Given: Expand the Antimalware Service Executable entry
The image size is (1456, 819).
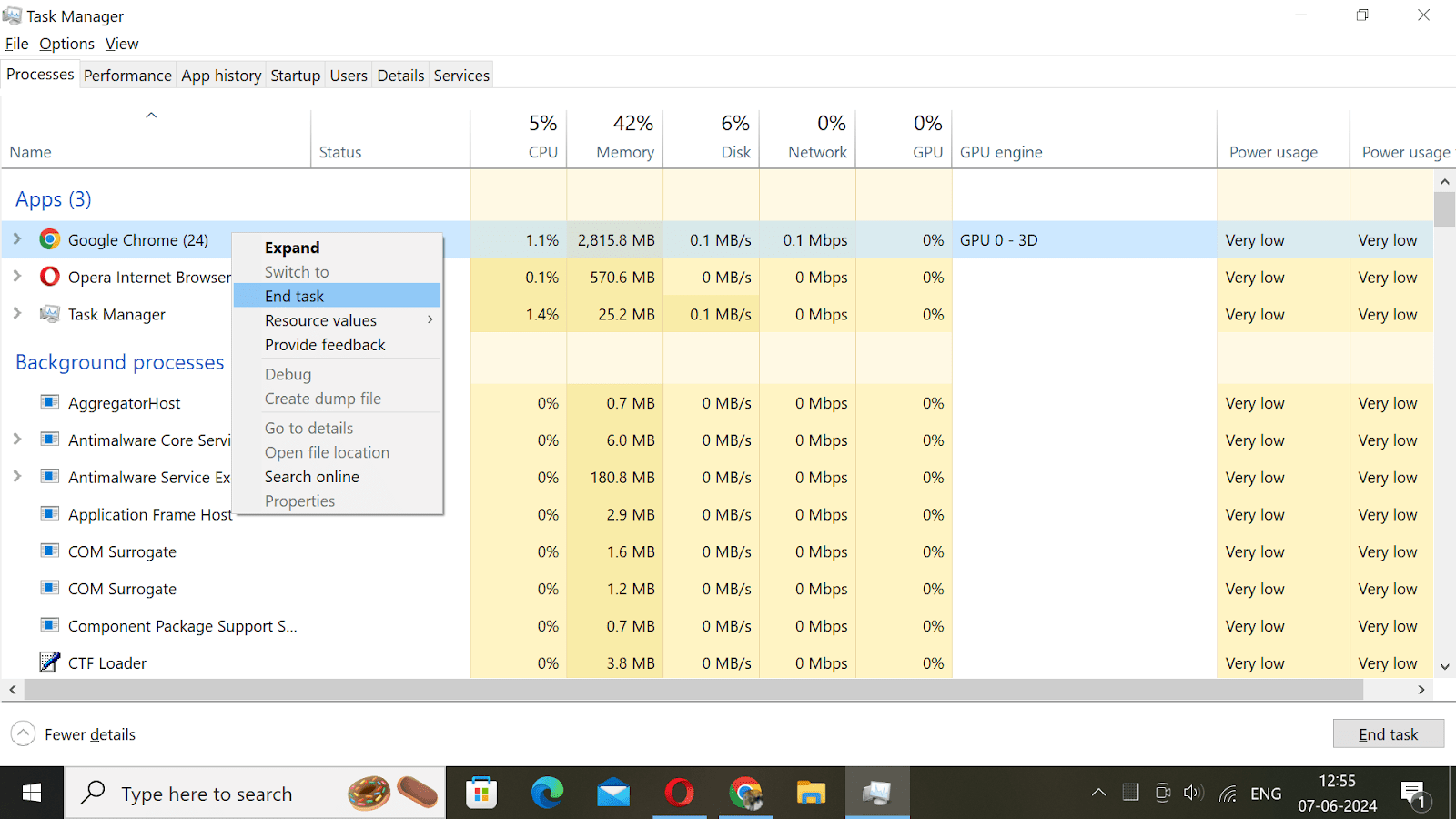Looking at the screenshot, I should pos(16,476).
